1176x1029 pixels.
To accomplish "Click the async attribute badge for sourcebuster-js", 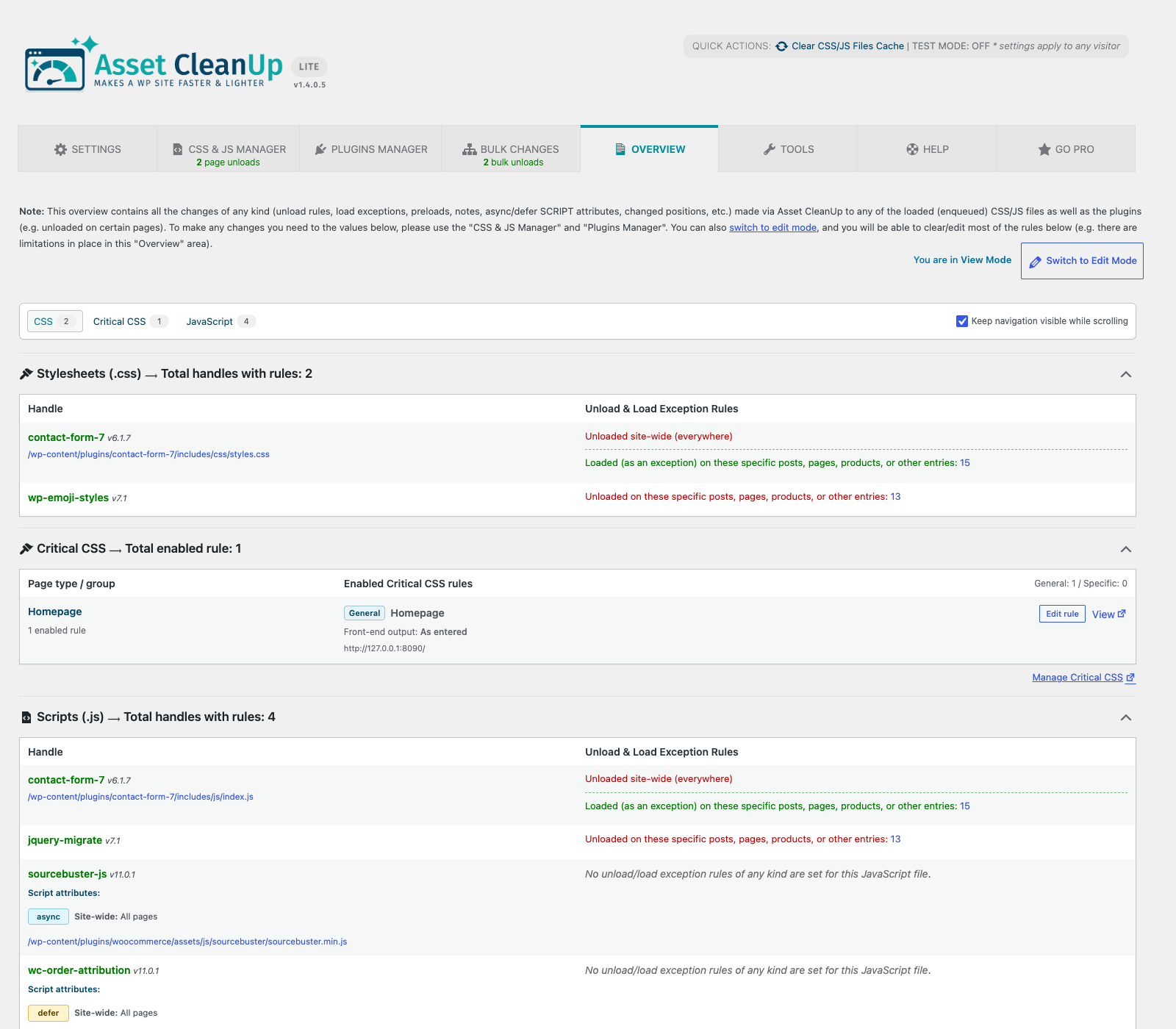I will pyautogui.click(x=49, y=917).
